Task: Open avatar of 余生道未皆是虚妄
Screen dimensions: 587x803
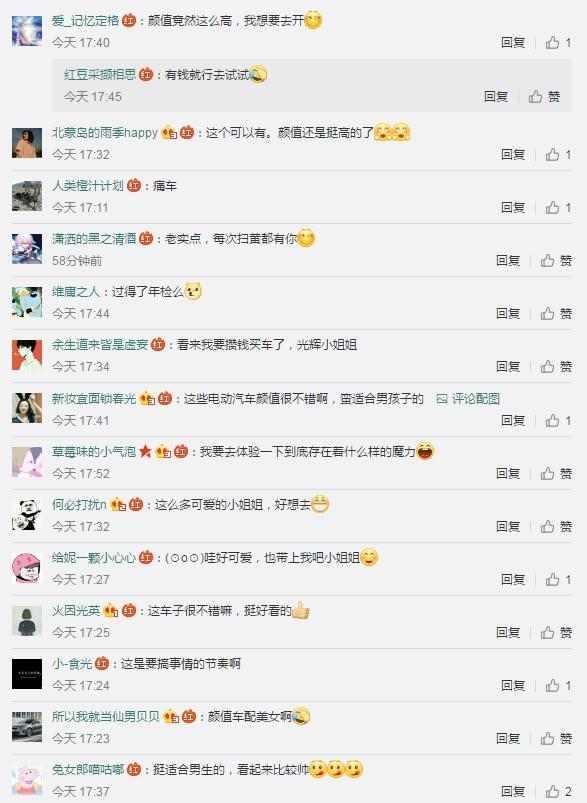Action: coord(27,355)
